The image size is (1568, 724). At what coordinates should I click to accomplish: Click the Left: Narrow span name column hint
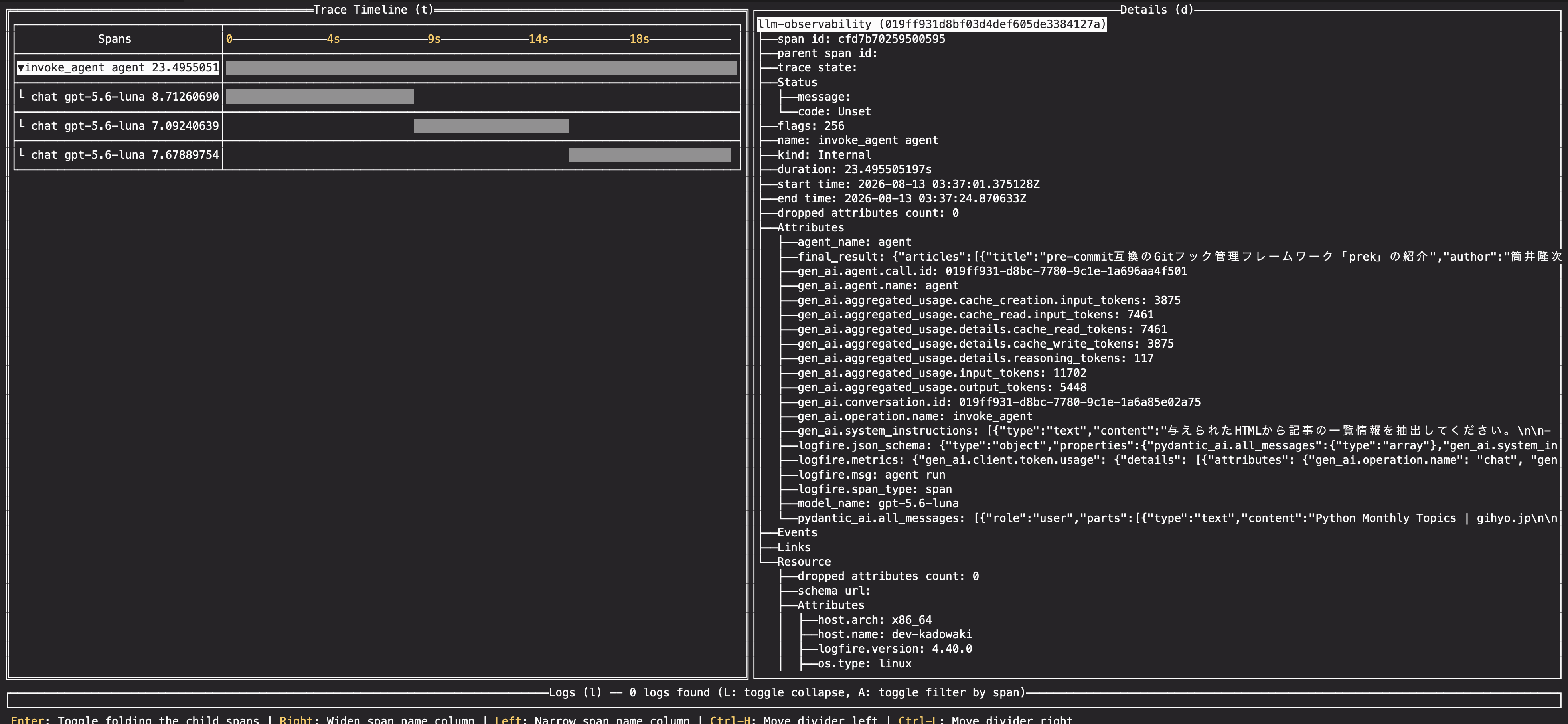tap(592, 720)
